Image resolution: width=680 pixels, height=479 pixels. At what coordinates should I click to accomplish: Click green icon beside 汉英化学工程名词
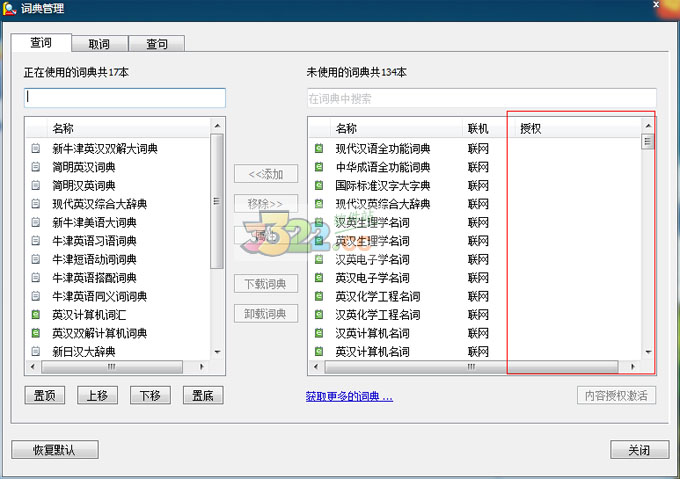[319, 315]
